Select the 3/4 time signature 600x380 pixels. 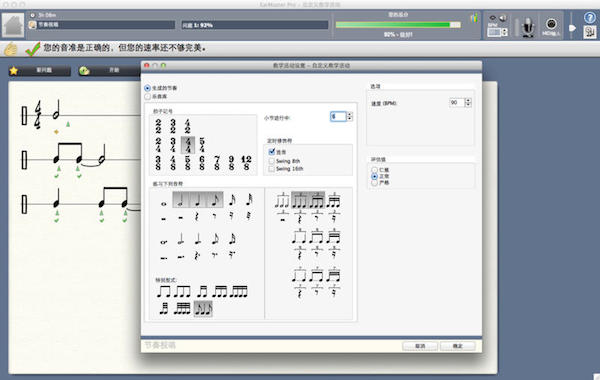pyautogui.click(x=173, y=145)
